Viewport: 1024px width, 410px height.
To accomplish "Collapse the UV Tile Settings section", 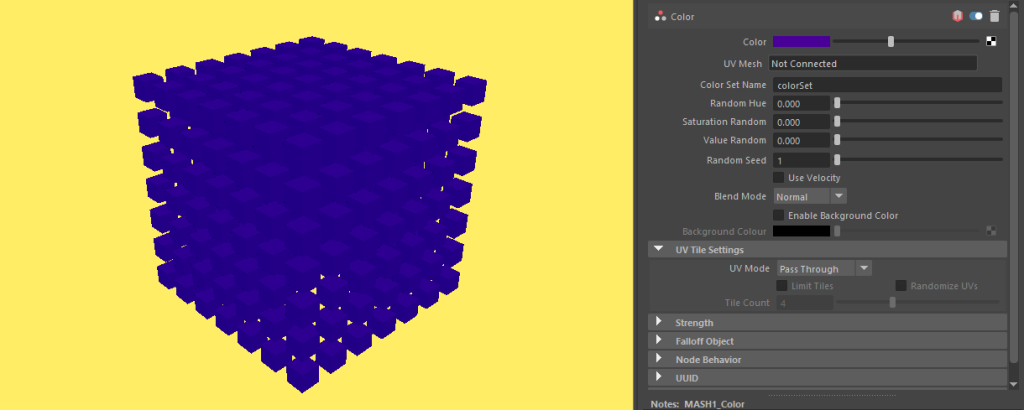I will [x=659, y=250].
